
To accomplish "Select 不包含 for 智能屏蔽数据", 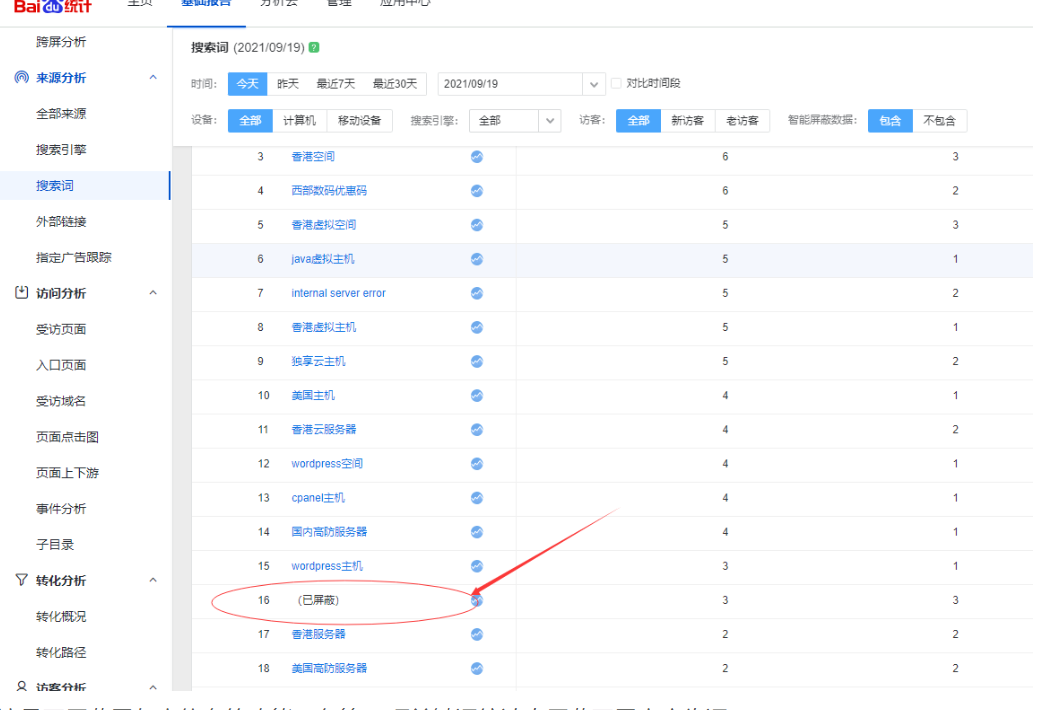I will [x=939, y=121].
